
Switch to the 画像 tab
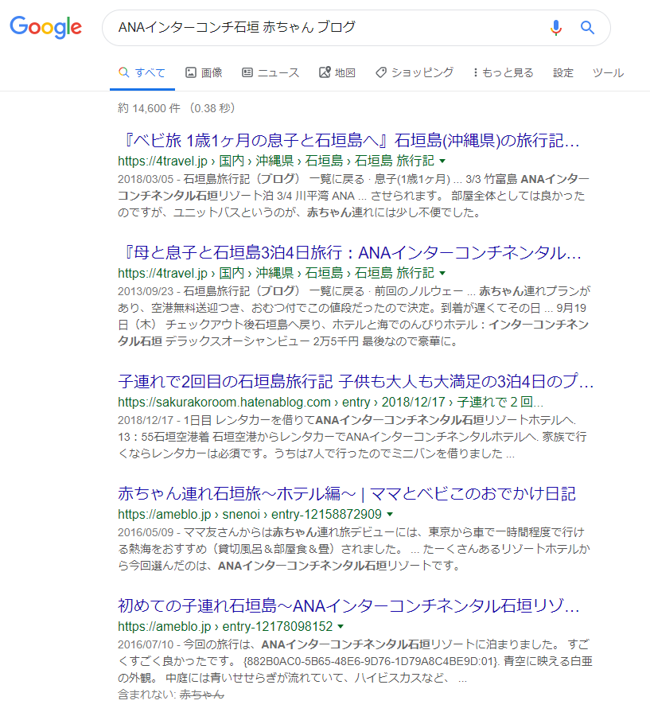coord(204,73)
